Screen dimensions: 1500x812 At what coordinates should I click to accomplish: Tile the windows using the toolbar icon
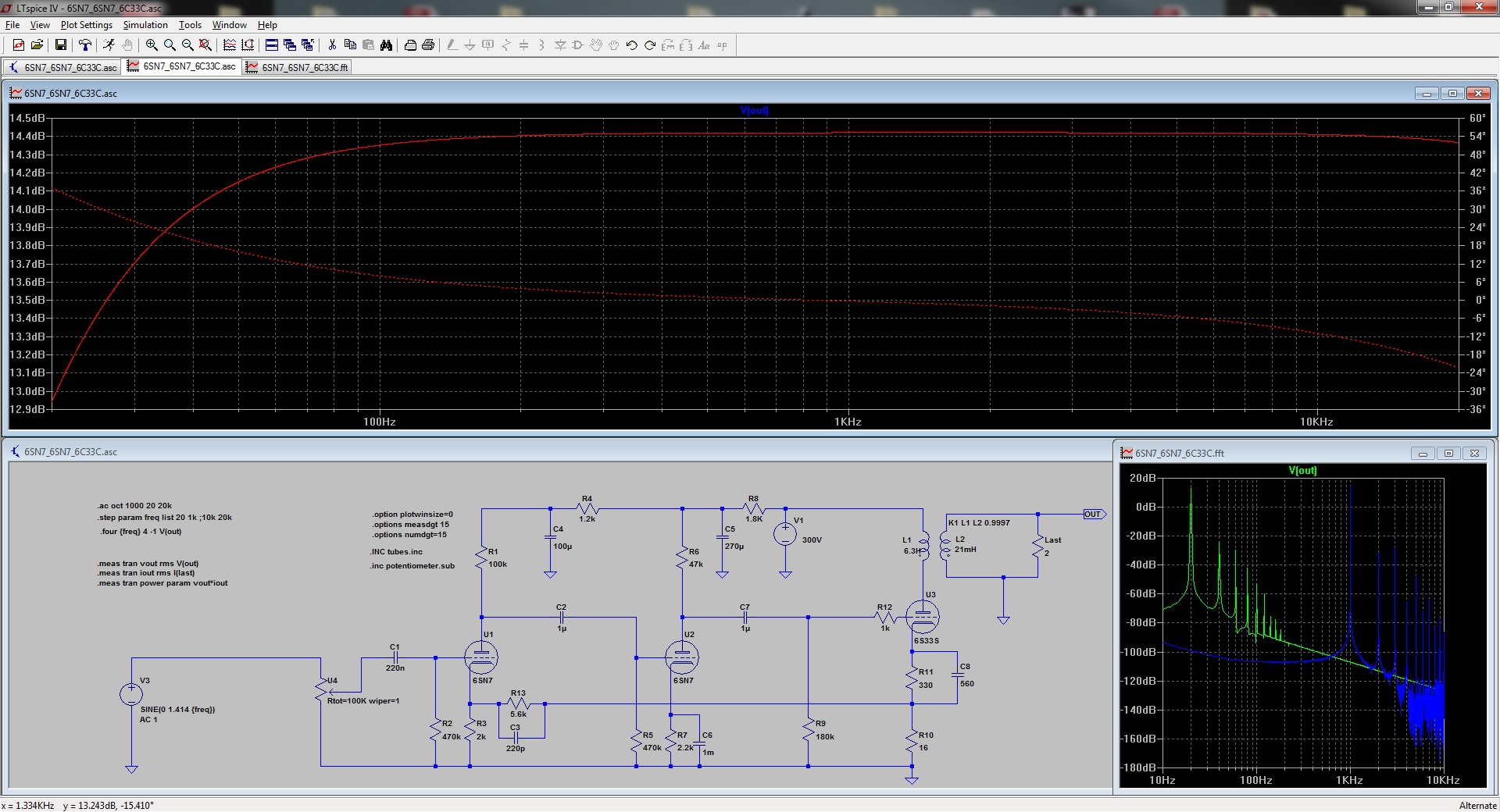[x=272, y=45]
